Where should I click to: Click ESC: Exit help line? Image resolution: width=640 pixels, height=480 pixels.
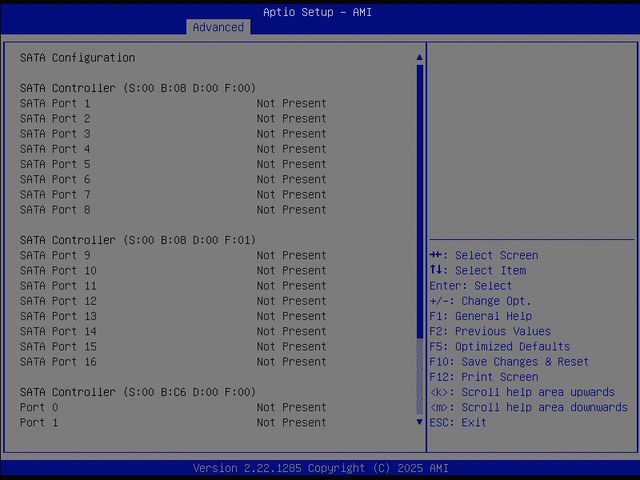pyautogui.click(x=458, y=422)
